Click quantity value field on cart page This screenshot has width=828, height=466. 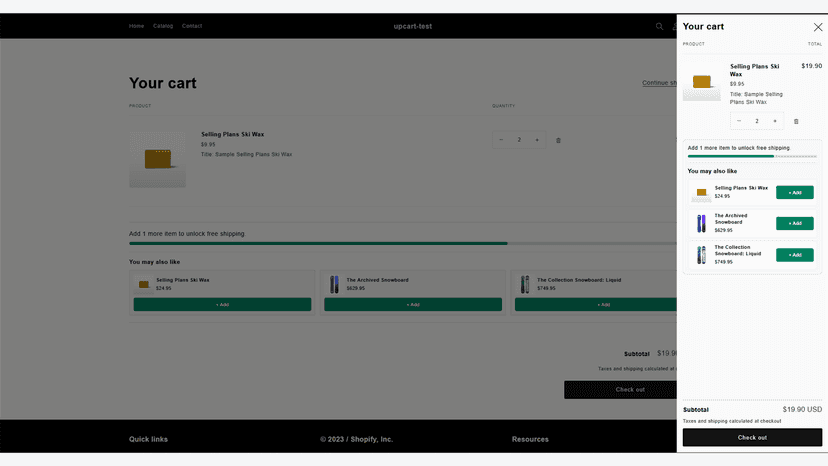coord(519,140)
